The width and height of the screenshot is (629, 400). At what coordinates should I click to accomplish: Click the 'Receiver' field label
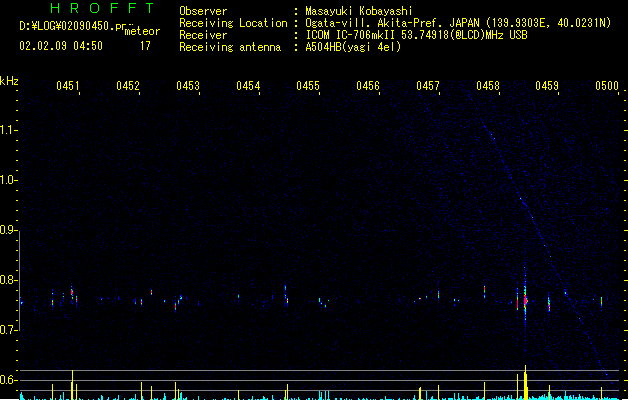[x=203, y=35]
